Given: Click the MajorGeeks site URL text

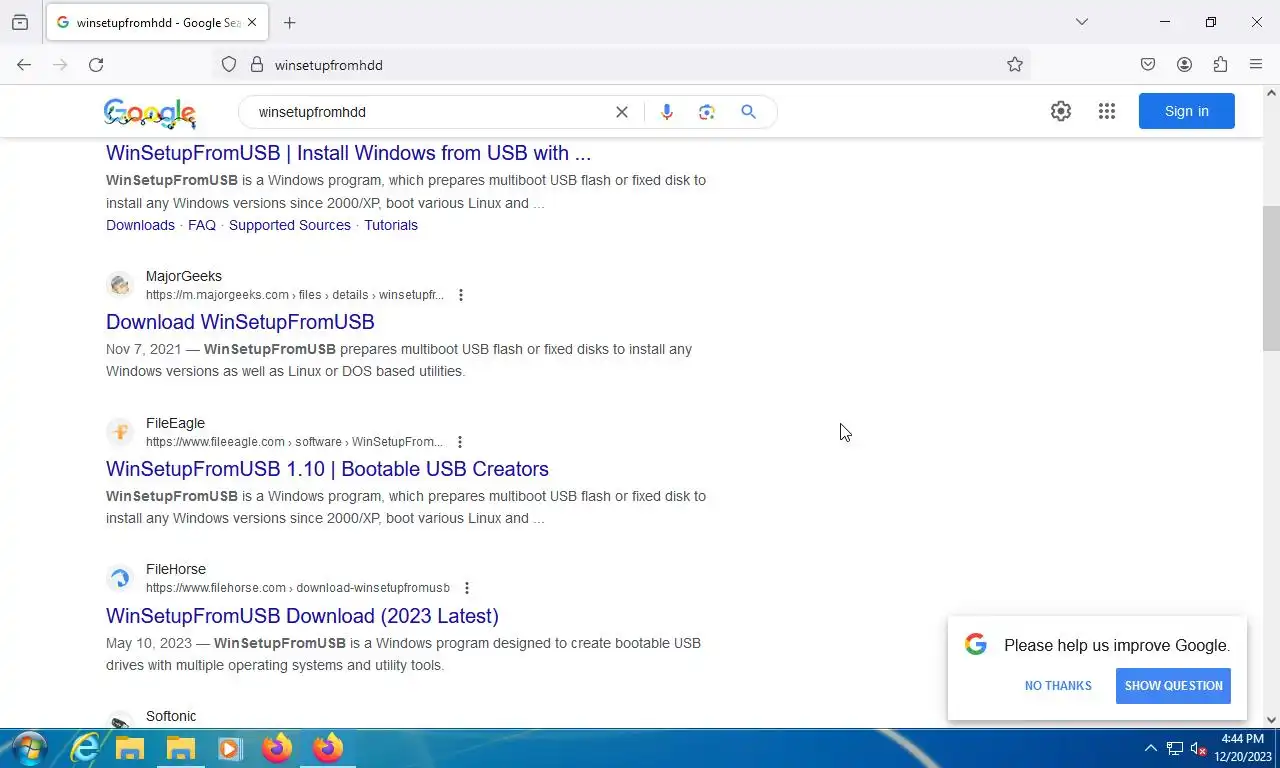Looking at the screenshot, I should [x=295, y=295].
